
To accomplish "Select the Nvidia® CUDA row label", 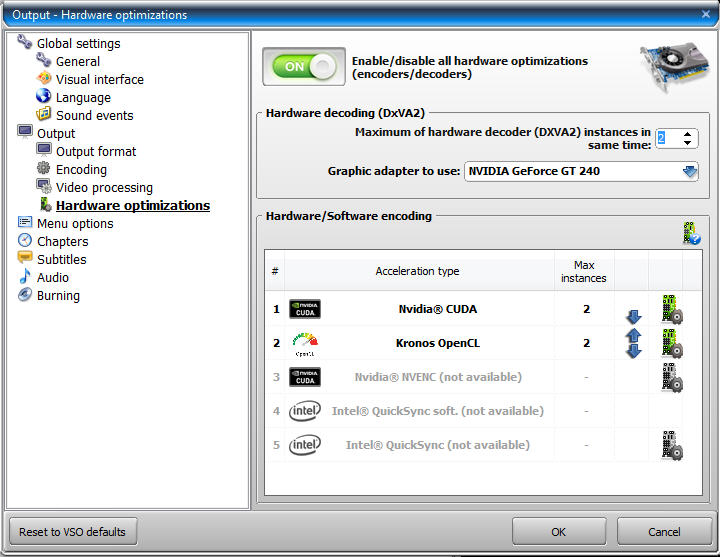I will [438, 309].
